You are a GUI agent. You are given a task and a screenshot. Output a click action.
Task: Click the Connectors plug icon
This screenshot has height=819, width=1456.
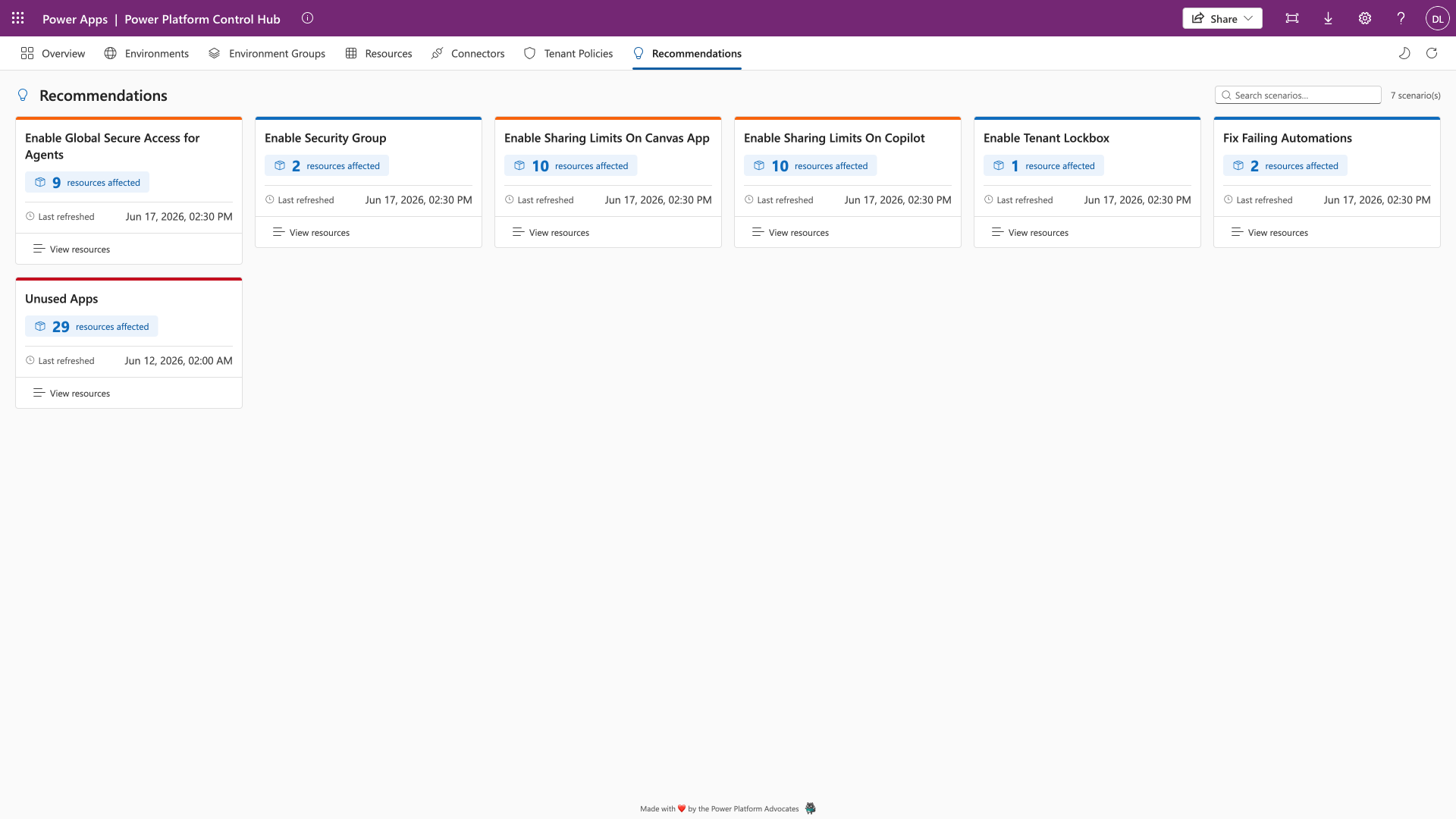pos(438,53)
